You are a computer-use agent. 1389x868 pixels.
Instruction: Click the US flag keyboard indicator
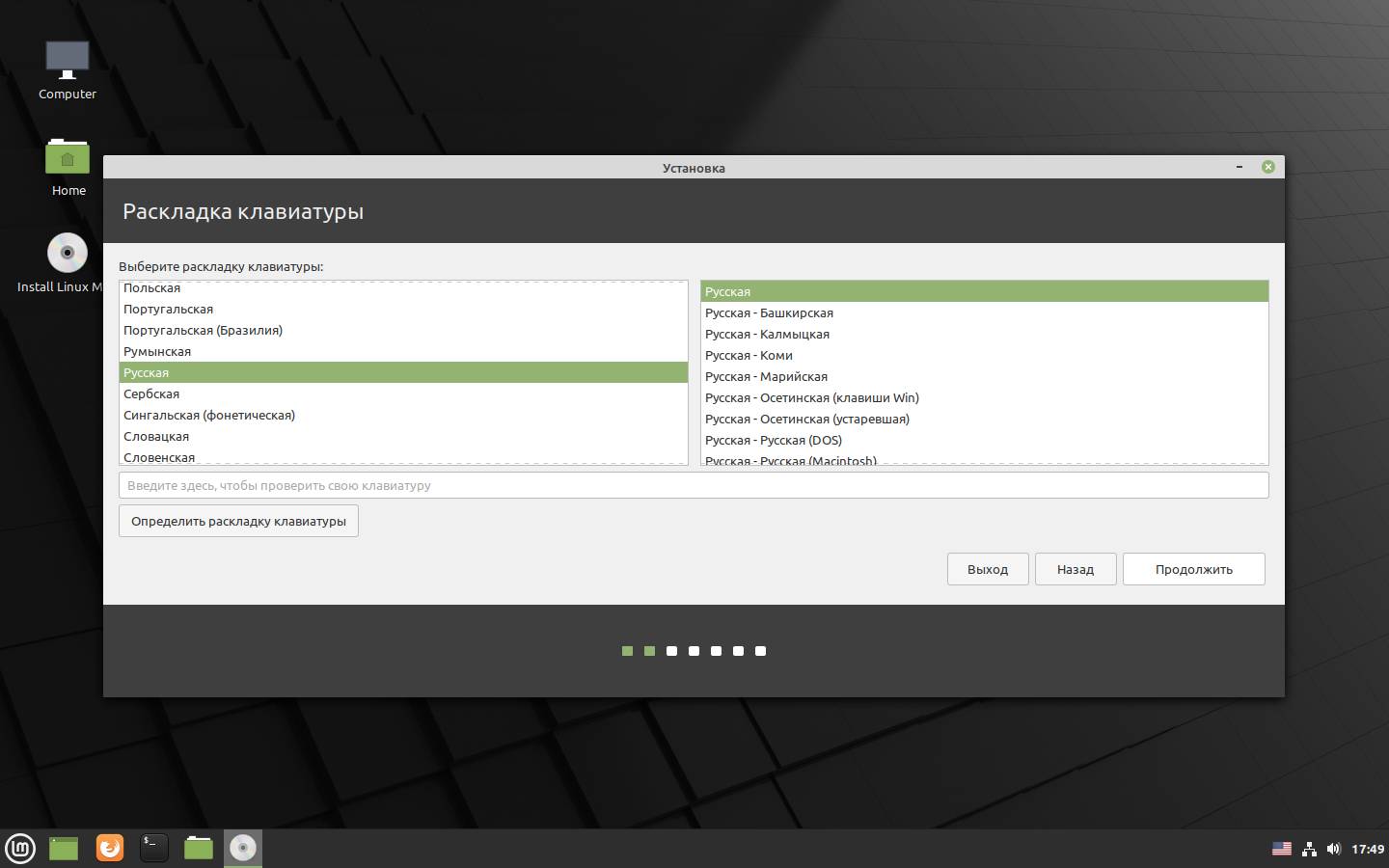[x=1281, y=849]
